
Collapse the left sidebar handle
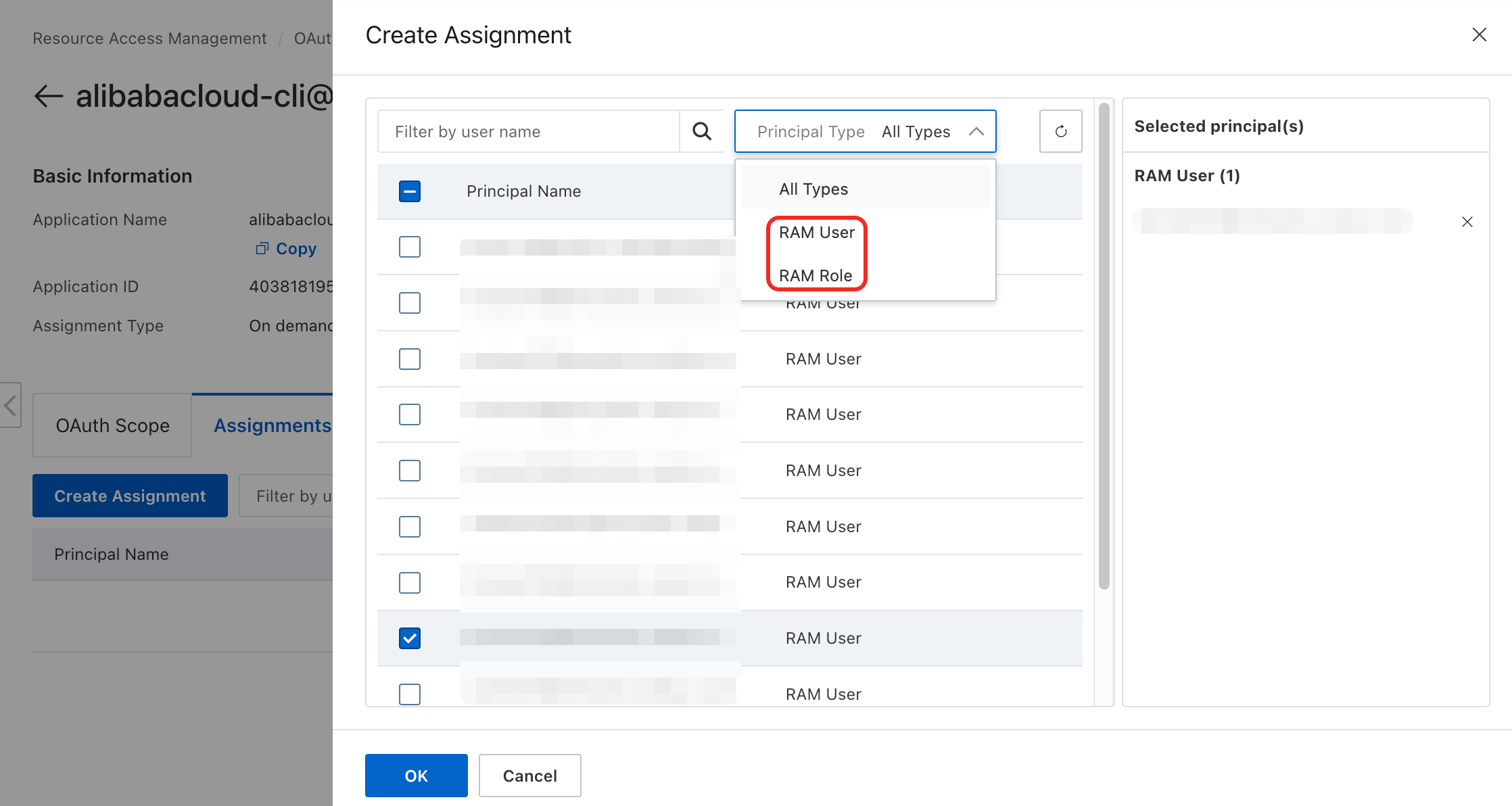[x=10, y=406]
